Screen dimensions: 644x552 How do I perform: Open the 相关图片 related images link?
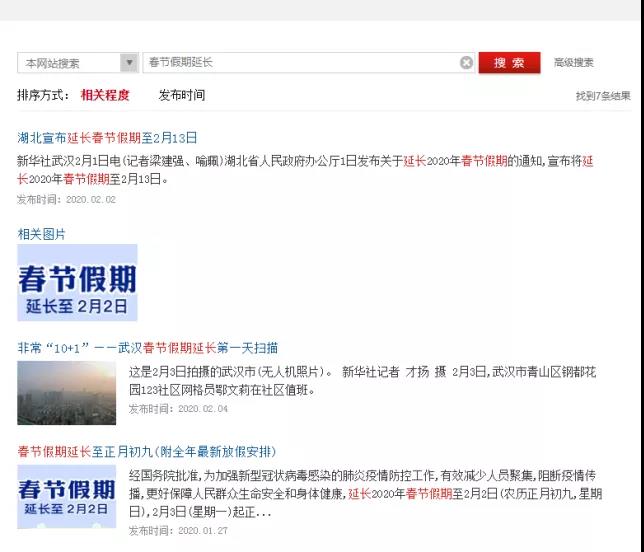click(x=41, y=234)
